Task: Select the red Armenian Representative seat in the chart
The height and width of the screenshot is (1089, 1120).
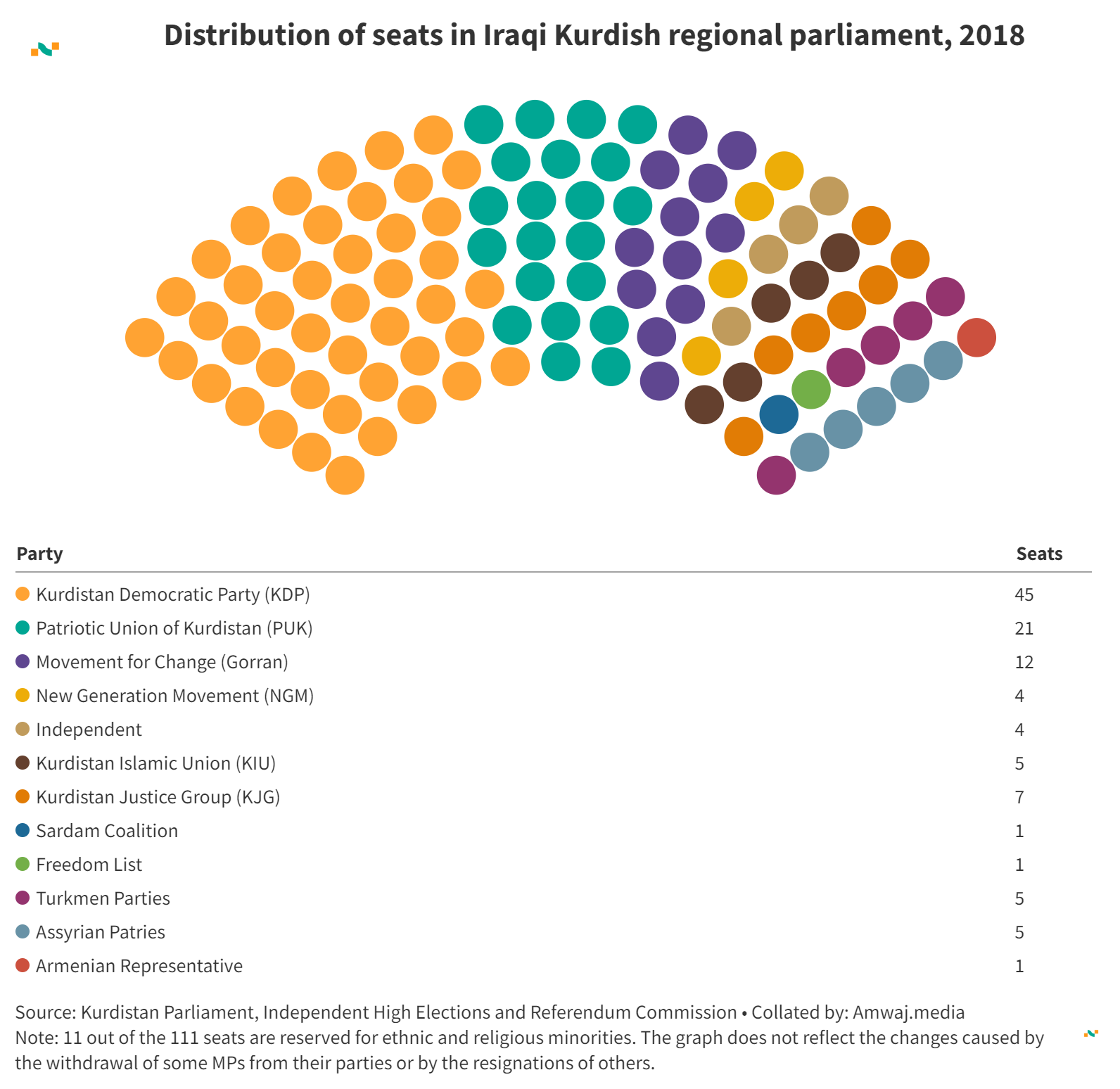Action: click(x=976, y=338)
